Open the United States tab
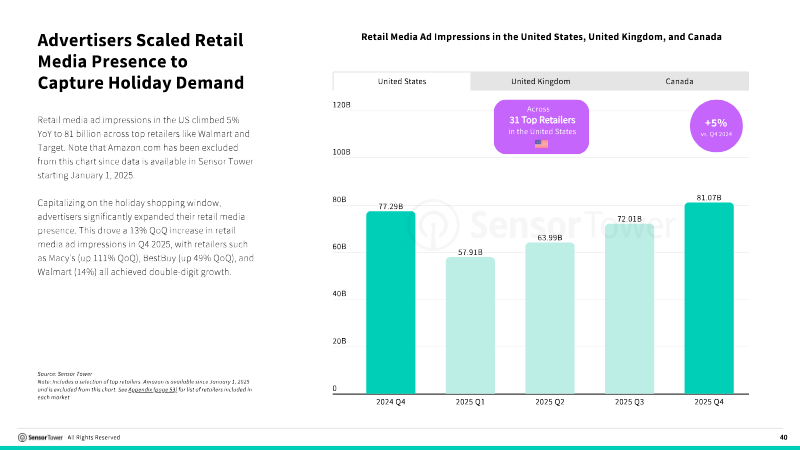800x450 pixels. 402,81
